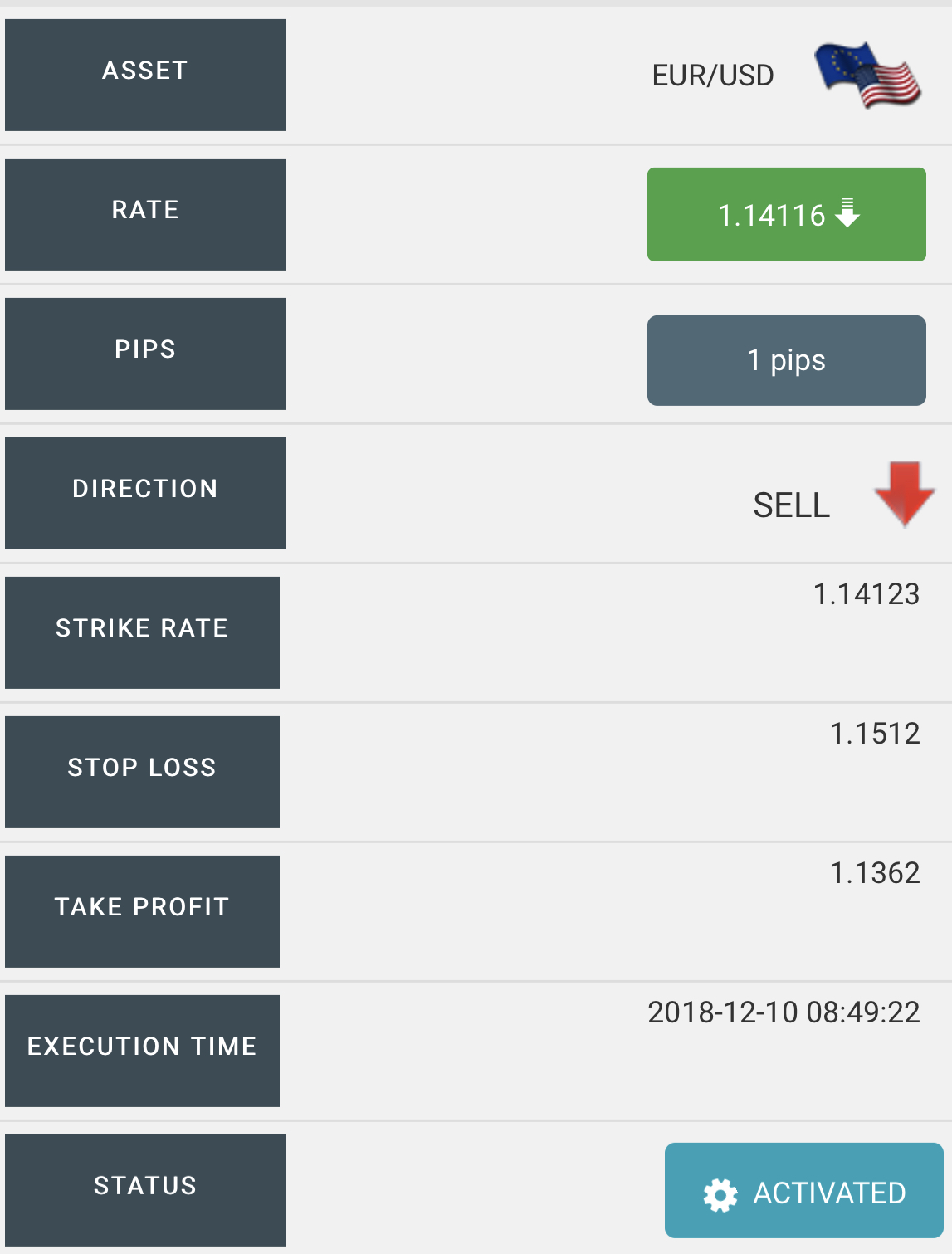This screenshot has width=952, height=1254.
Task: Click the 1 pips button
Action: click(787, 360)
